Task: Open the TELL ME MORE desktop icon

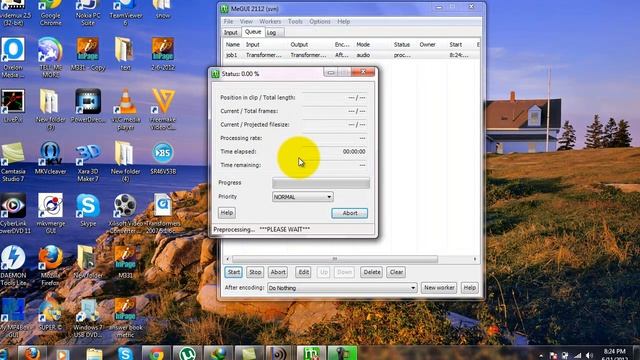Action: tap(50, 58)
